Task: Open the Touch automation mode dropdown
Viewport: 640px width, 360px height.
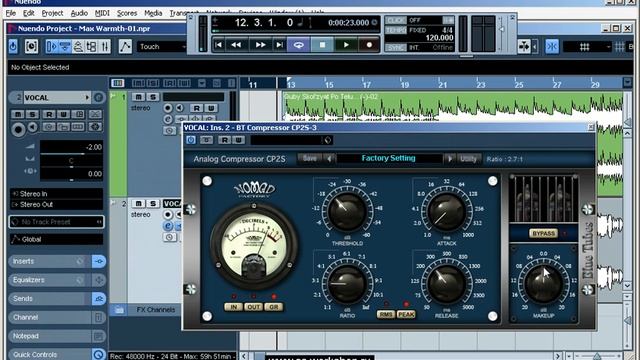Action: (162, 47)
